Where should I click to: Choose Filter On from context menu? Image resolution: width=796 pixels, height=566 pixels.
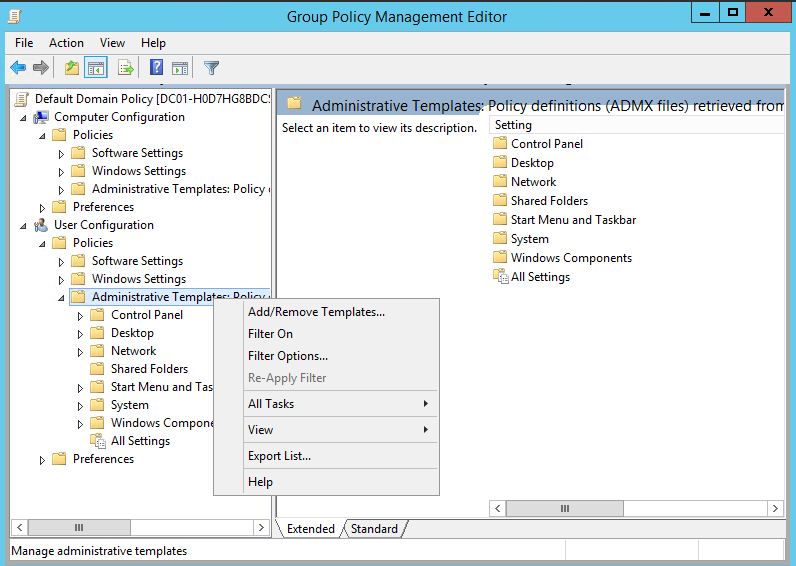[x=326, y=334]
